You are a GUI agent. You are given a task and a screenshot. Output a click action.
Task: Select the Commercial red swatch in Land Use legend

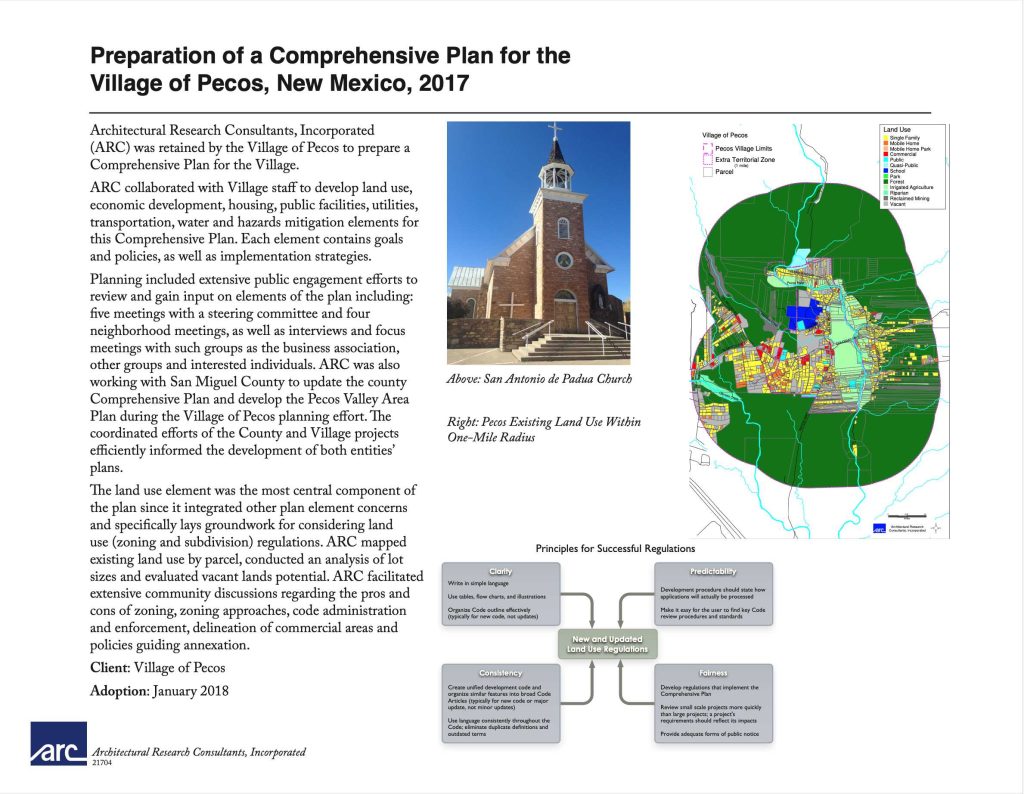[886, 154]
